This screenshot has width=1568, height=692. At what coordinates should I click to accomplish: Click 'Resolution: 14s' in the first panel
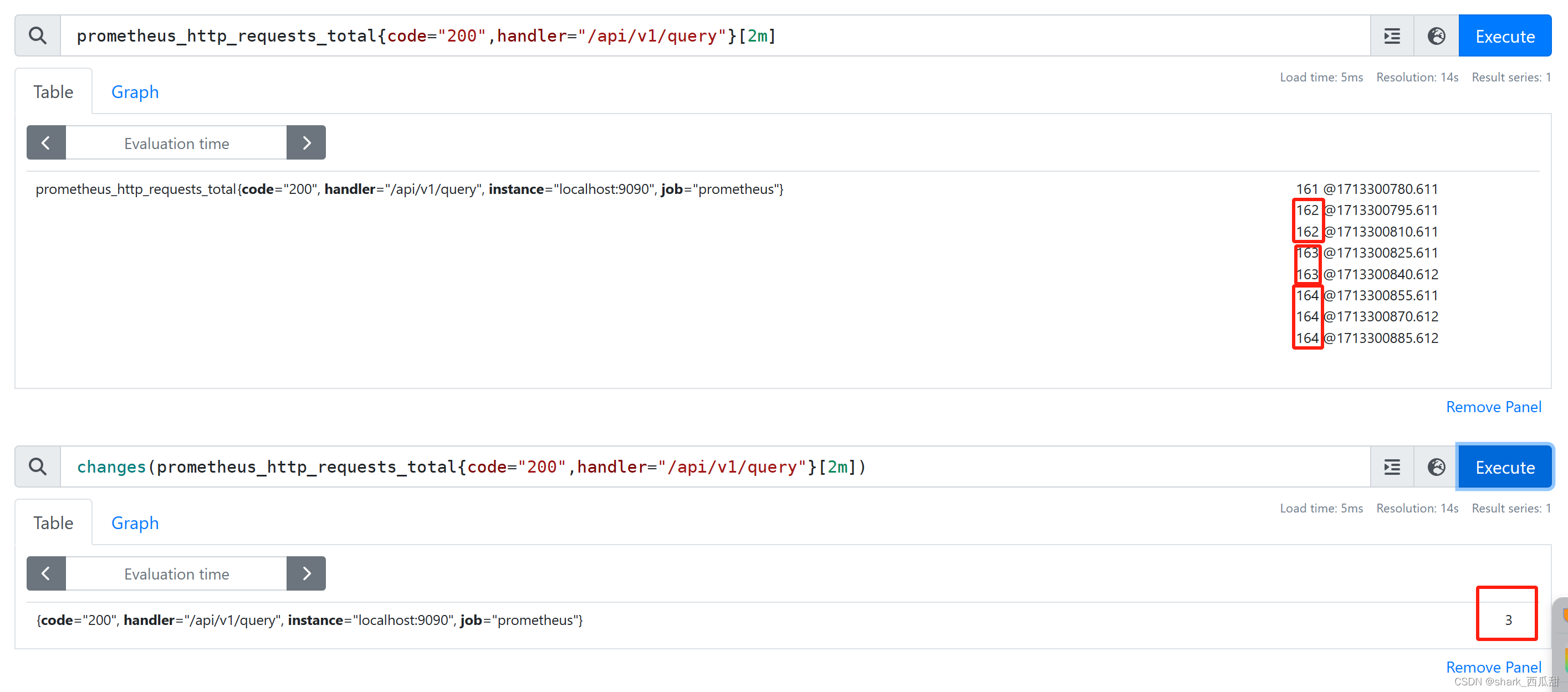tap(1417, 78)
